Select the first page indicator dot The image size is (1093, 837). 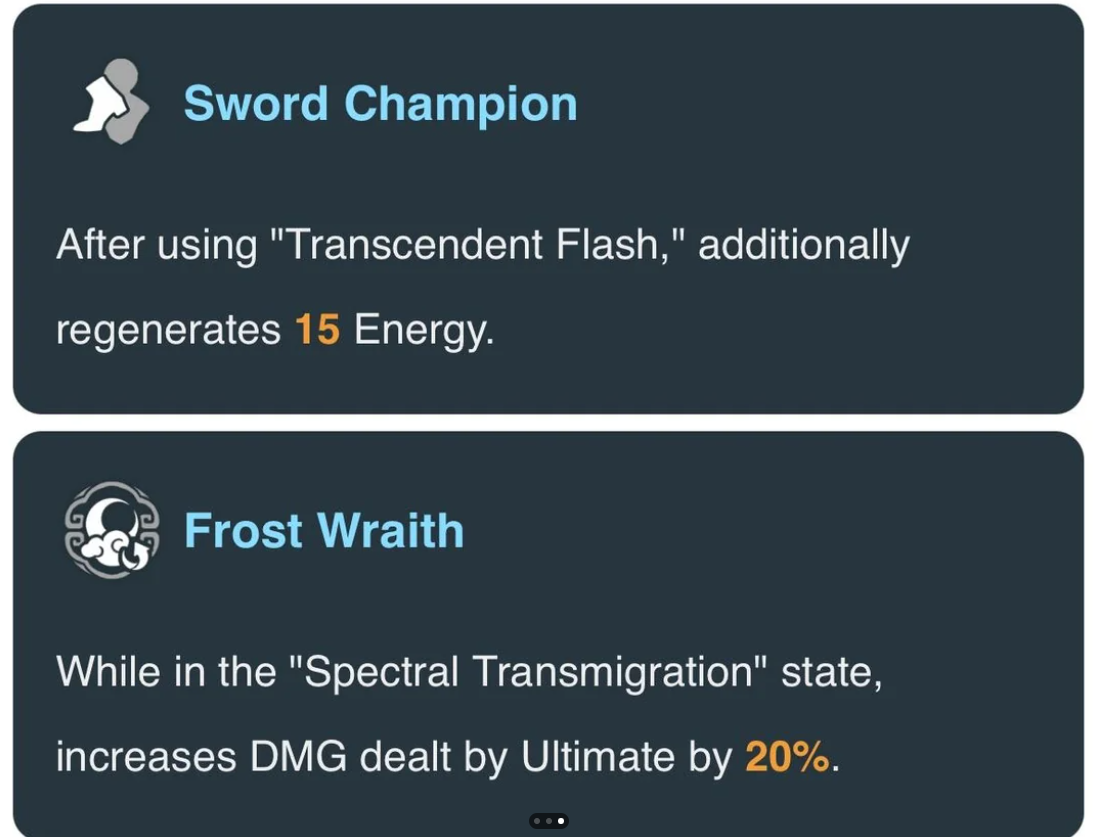[537, 821]
